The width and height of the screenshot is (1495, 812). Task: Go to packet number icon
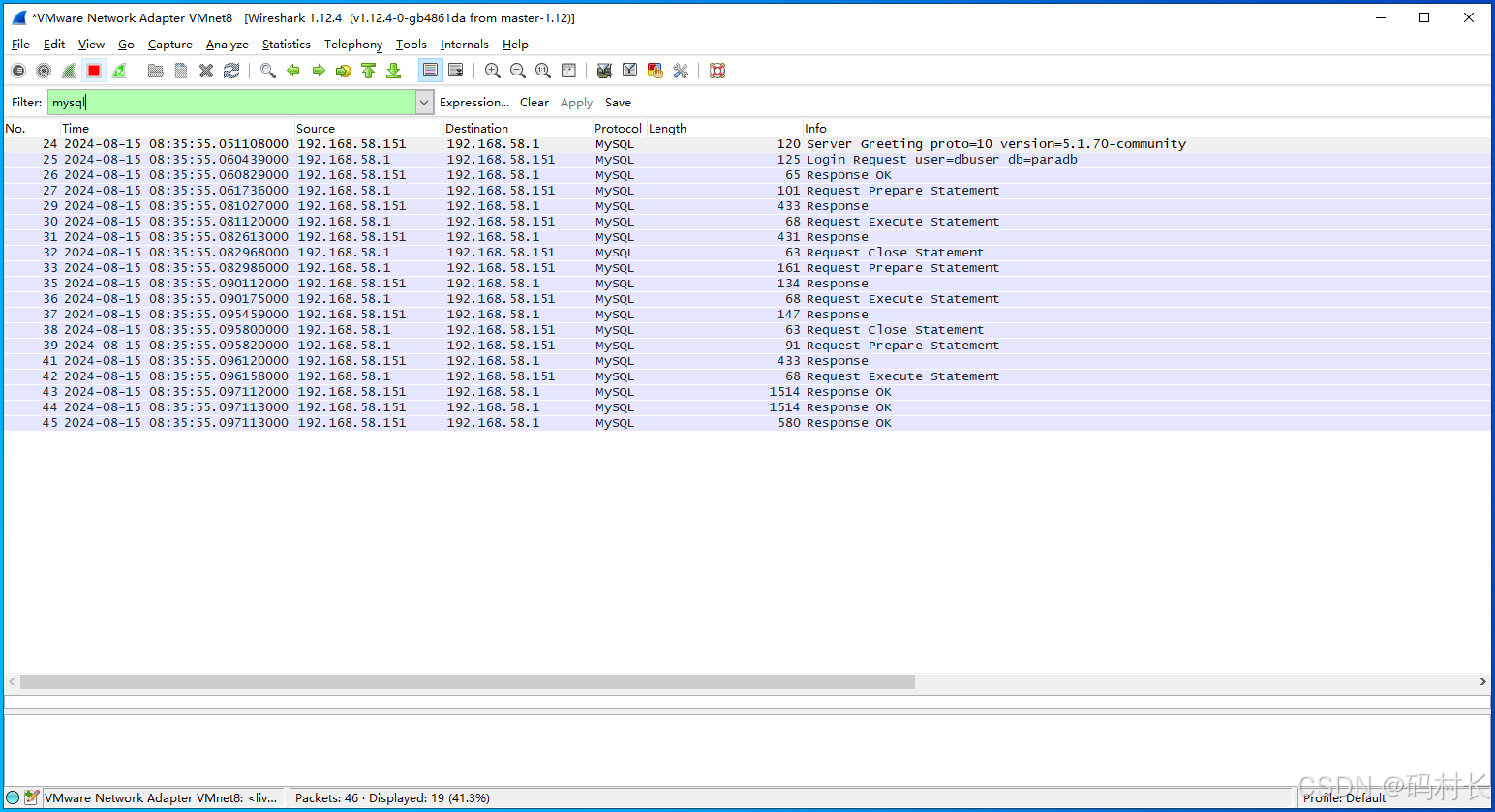point(344,71)
